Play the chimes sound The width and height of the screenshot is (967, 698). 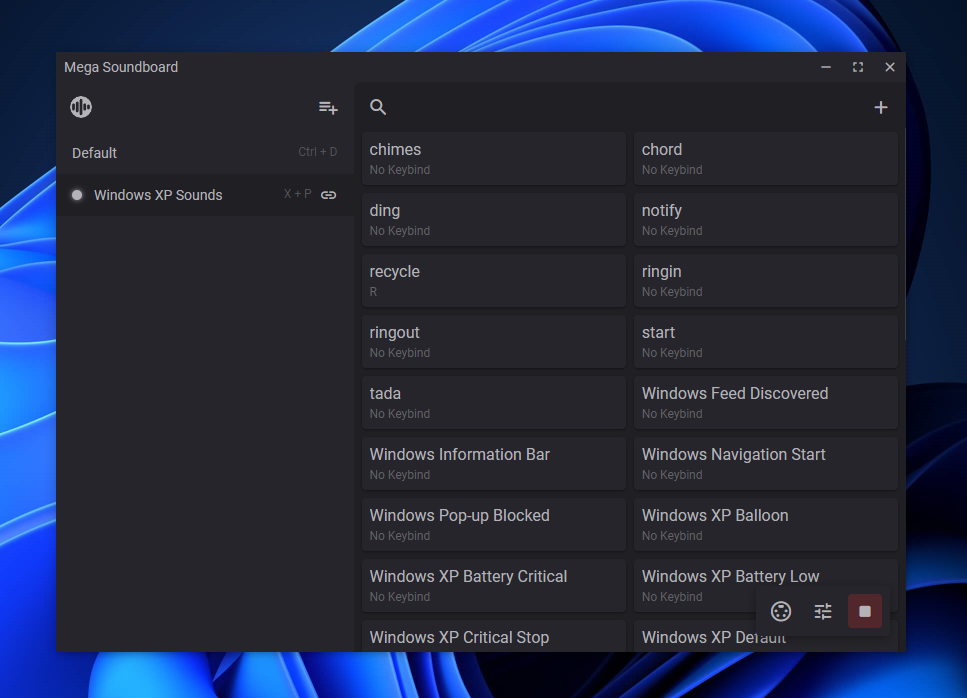click(493, 158)
